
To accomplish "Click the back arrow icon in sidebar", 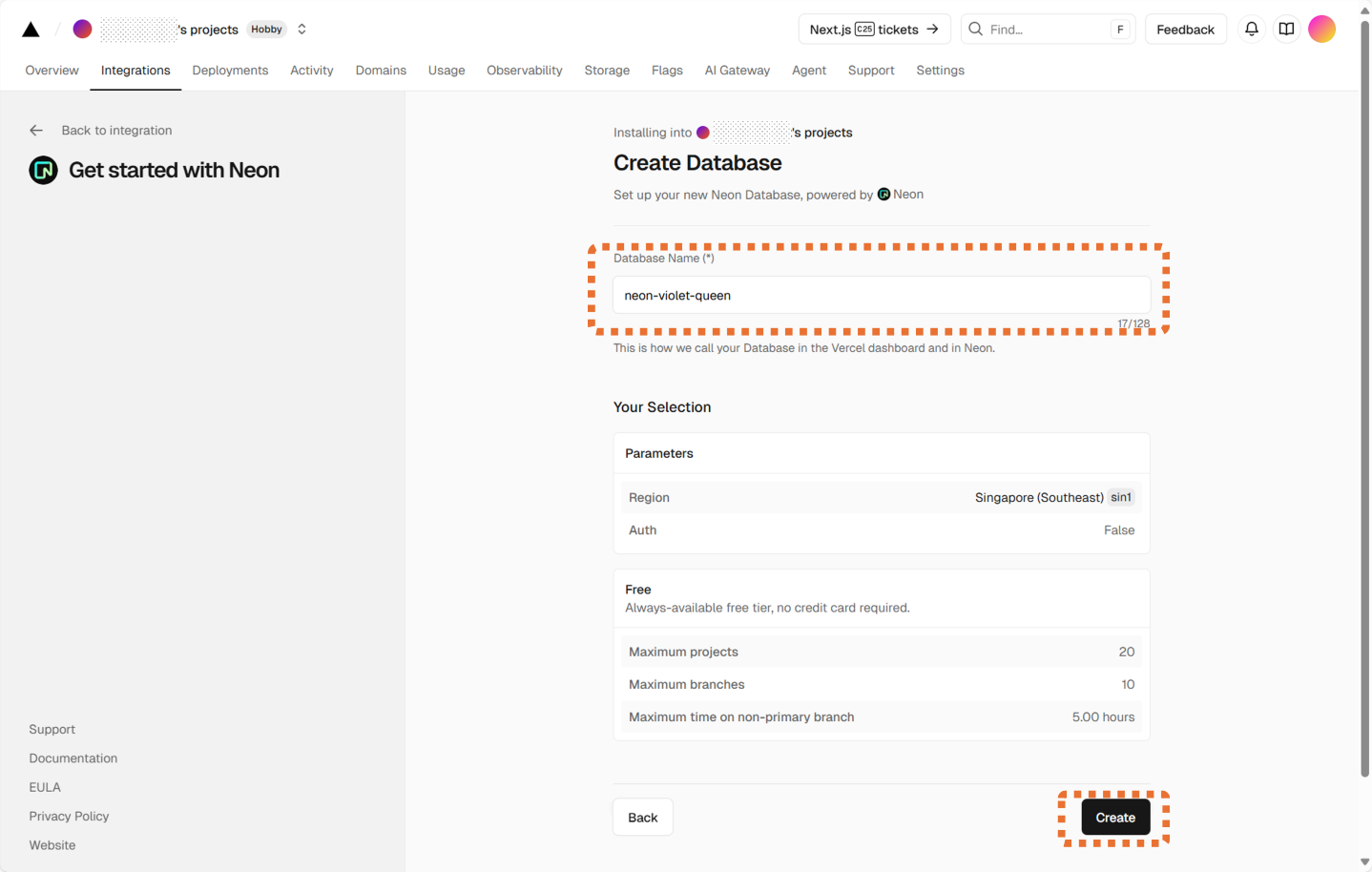I will pos(36,131).
